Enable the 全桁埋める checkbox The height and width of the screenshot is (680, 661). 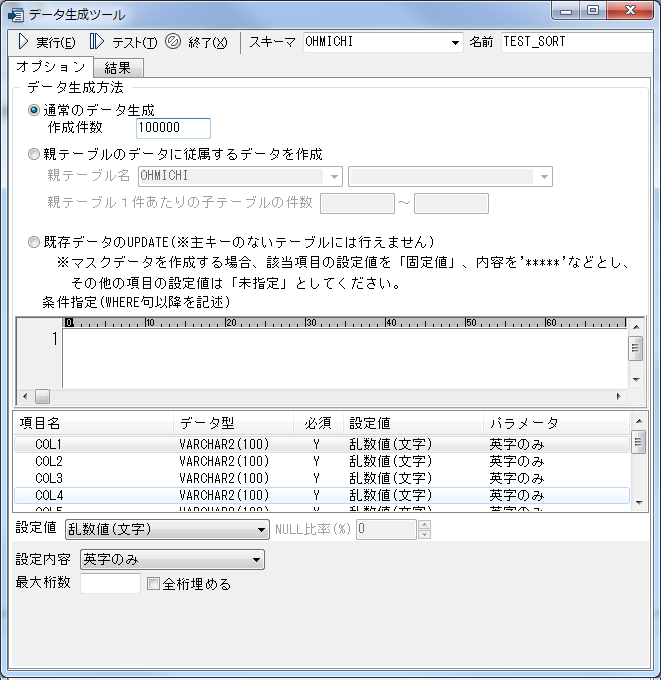point(154,584)
